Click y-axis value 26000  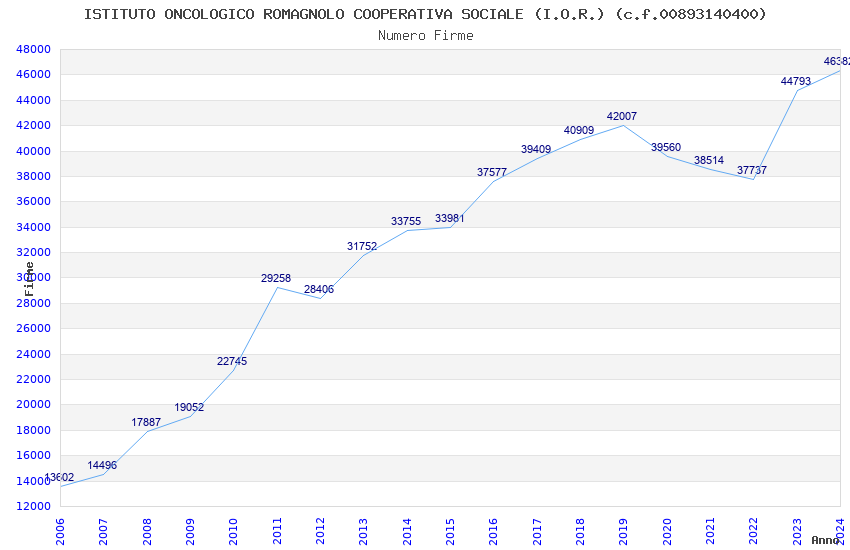pos(34,328)
